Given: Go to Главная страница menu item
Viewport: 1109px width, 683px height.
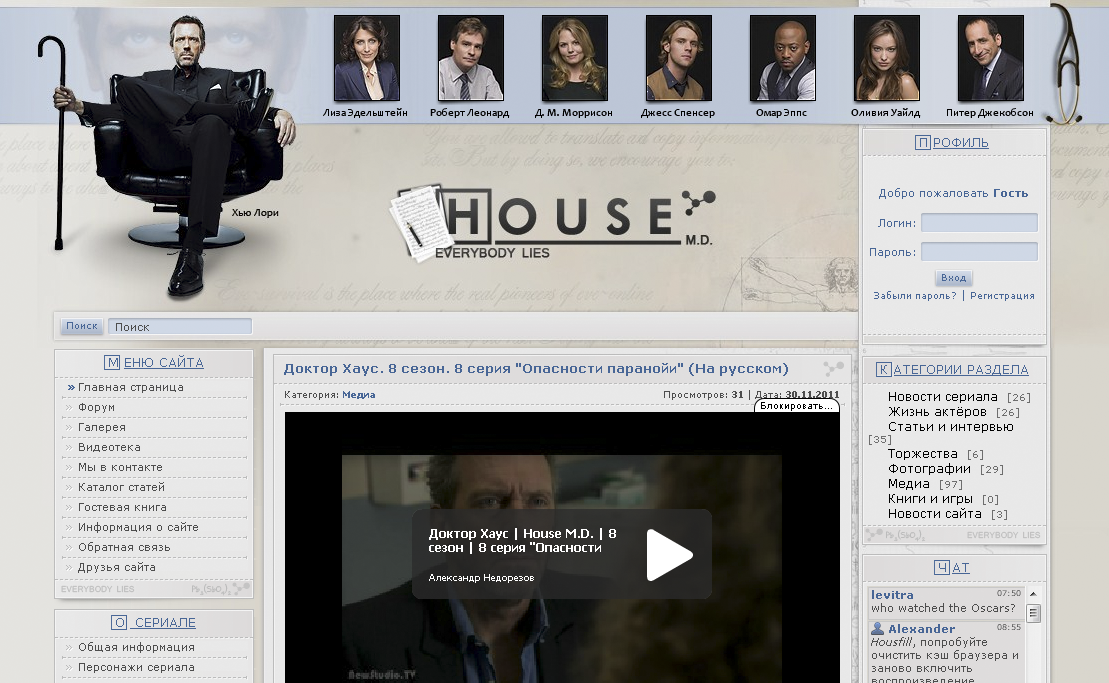Looking at the screenshot, I should (x=131, y=387).
